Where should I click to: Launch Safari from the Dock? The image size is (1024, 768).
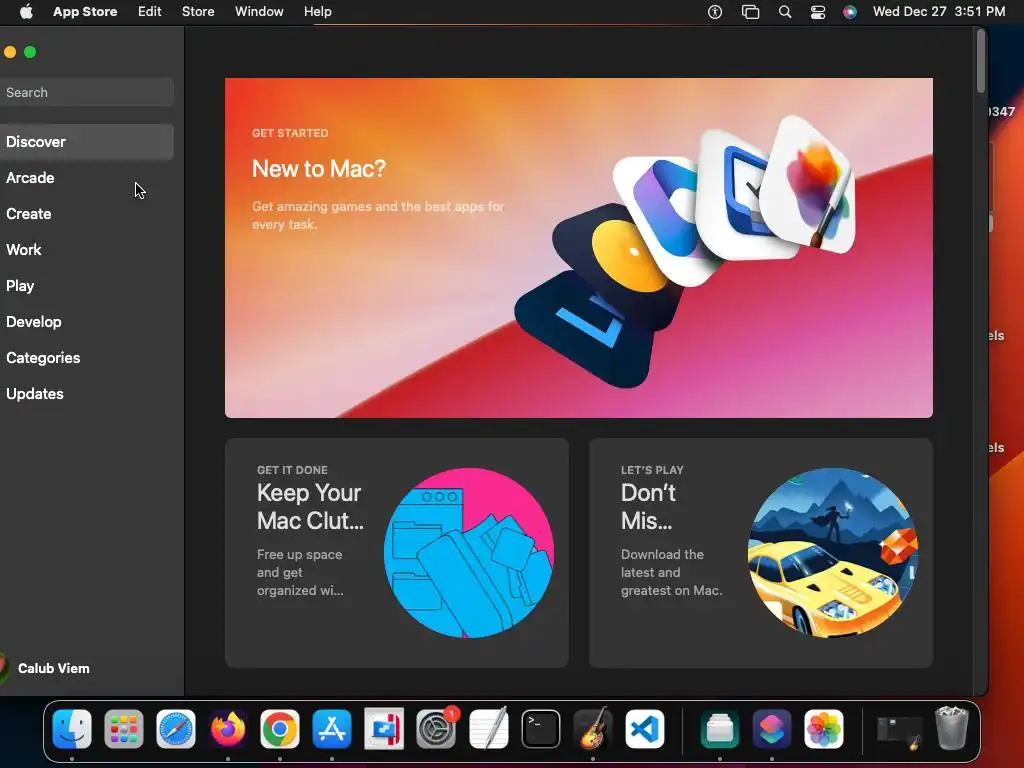(x=176, y=729)
